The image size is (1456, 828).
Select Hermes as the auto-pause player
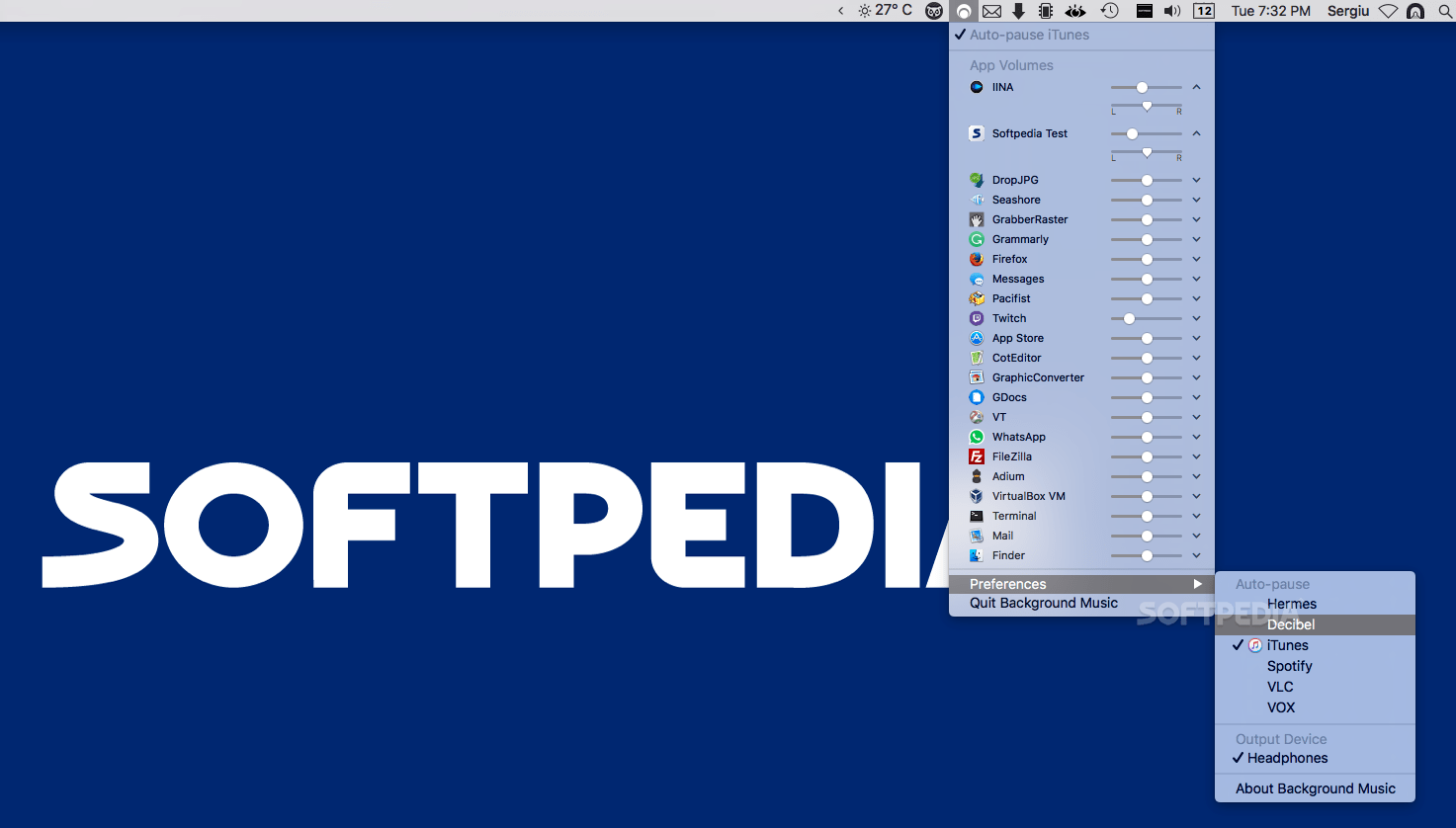[x=1315, y=604]
